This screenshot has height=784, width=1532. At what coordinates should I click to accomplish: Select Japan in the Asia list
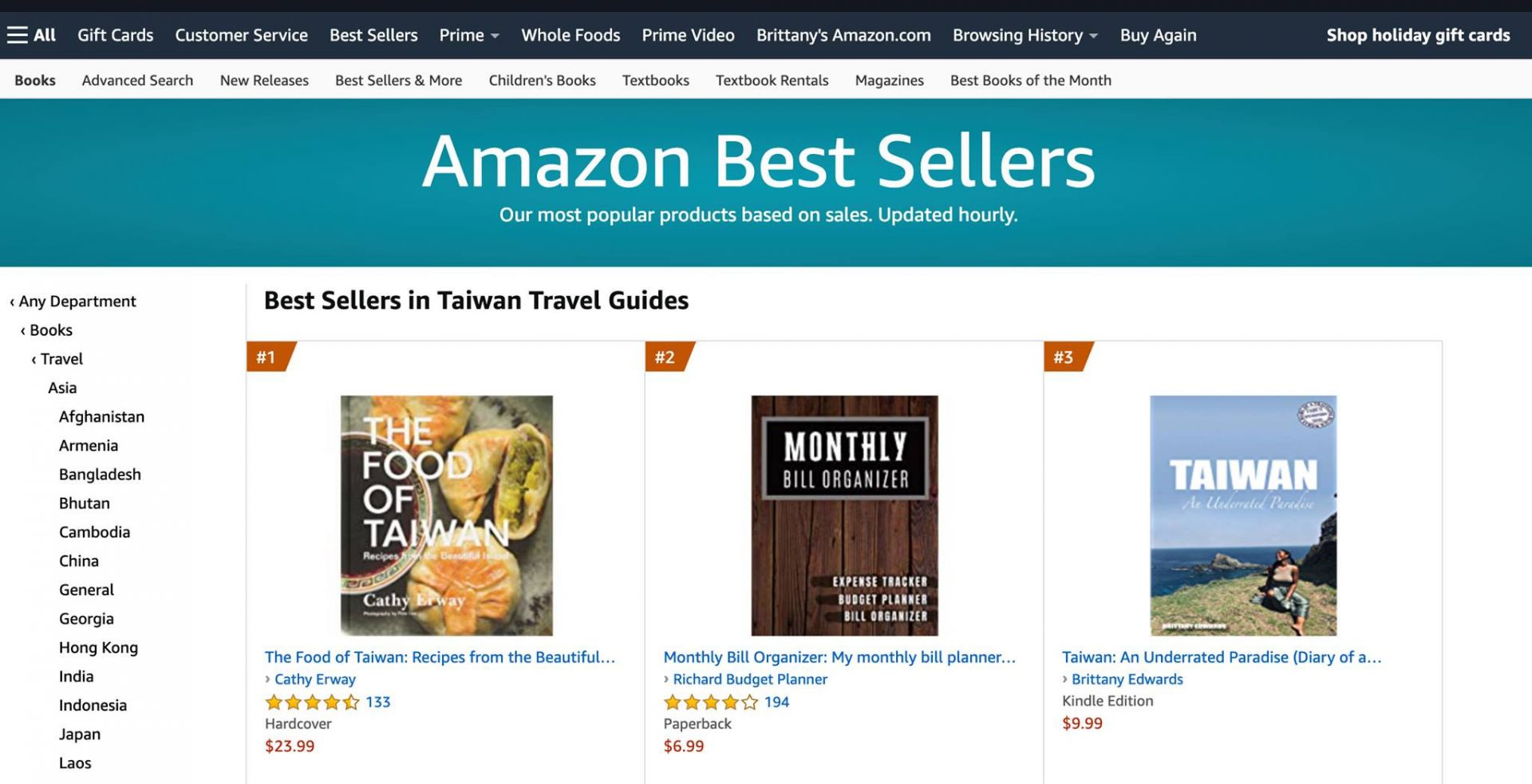click(x=80, y=735)
